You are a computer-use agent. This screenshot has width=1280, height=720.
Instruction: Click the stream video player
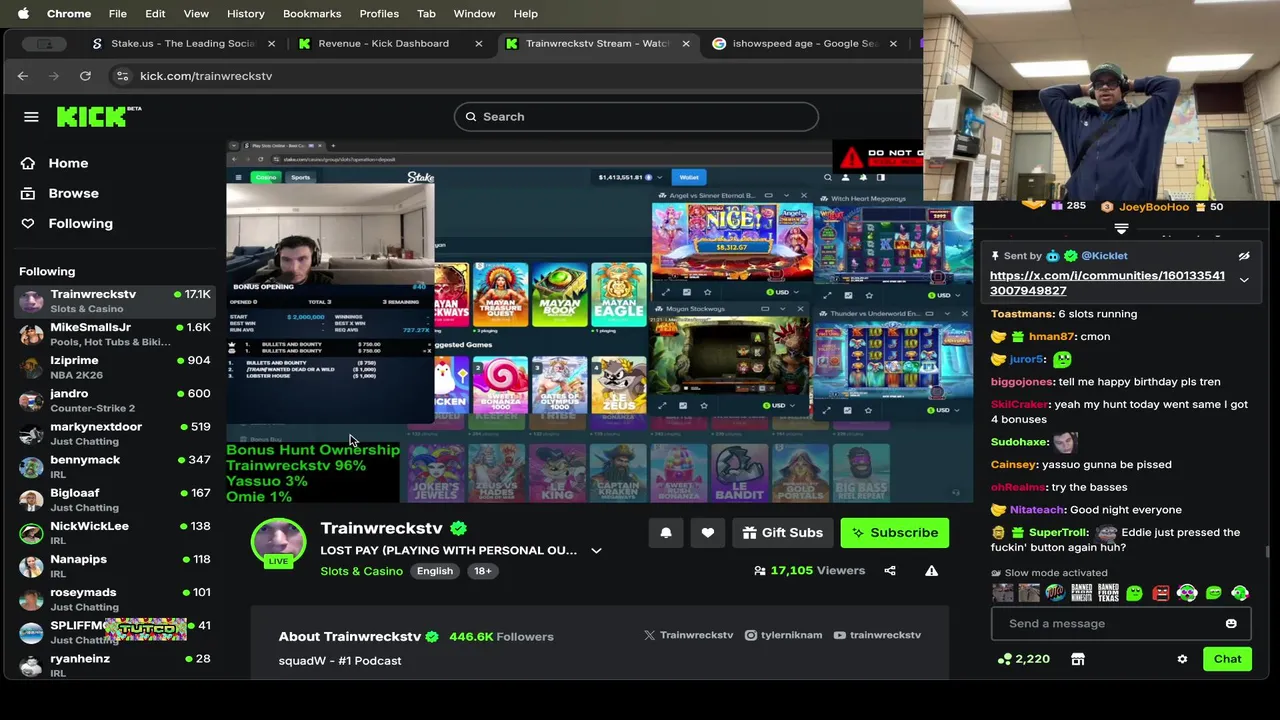(x=598, y=322)
